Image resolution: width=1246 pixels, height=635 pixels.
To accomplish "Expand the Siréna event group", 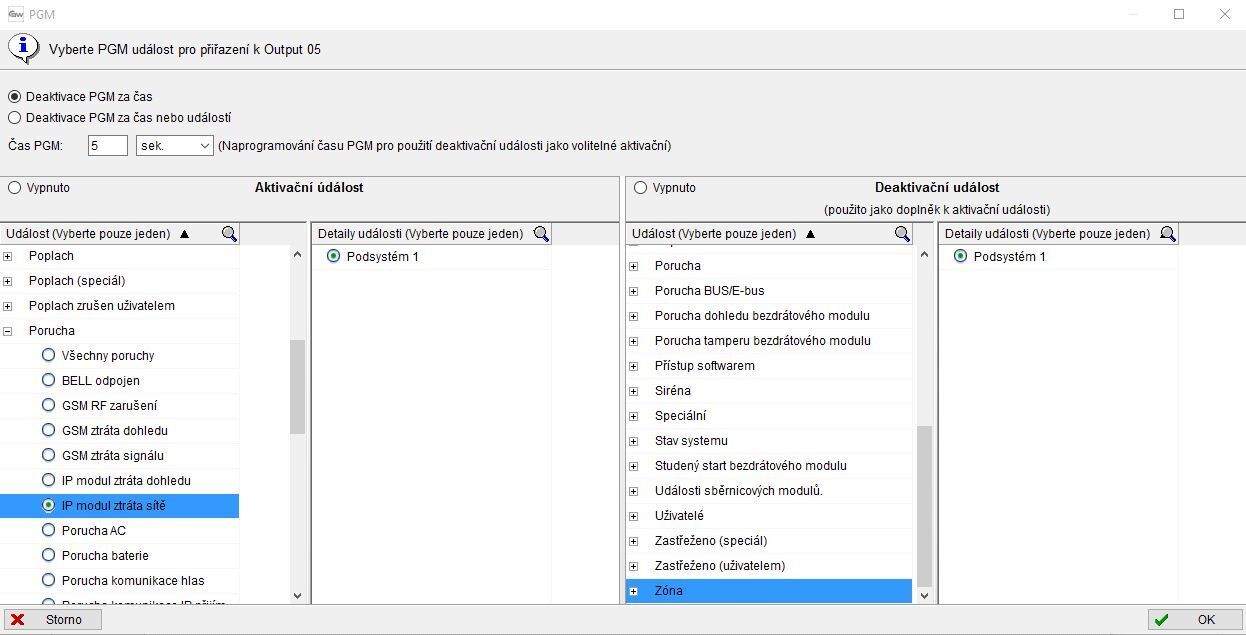I will coord(633,391).
